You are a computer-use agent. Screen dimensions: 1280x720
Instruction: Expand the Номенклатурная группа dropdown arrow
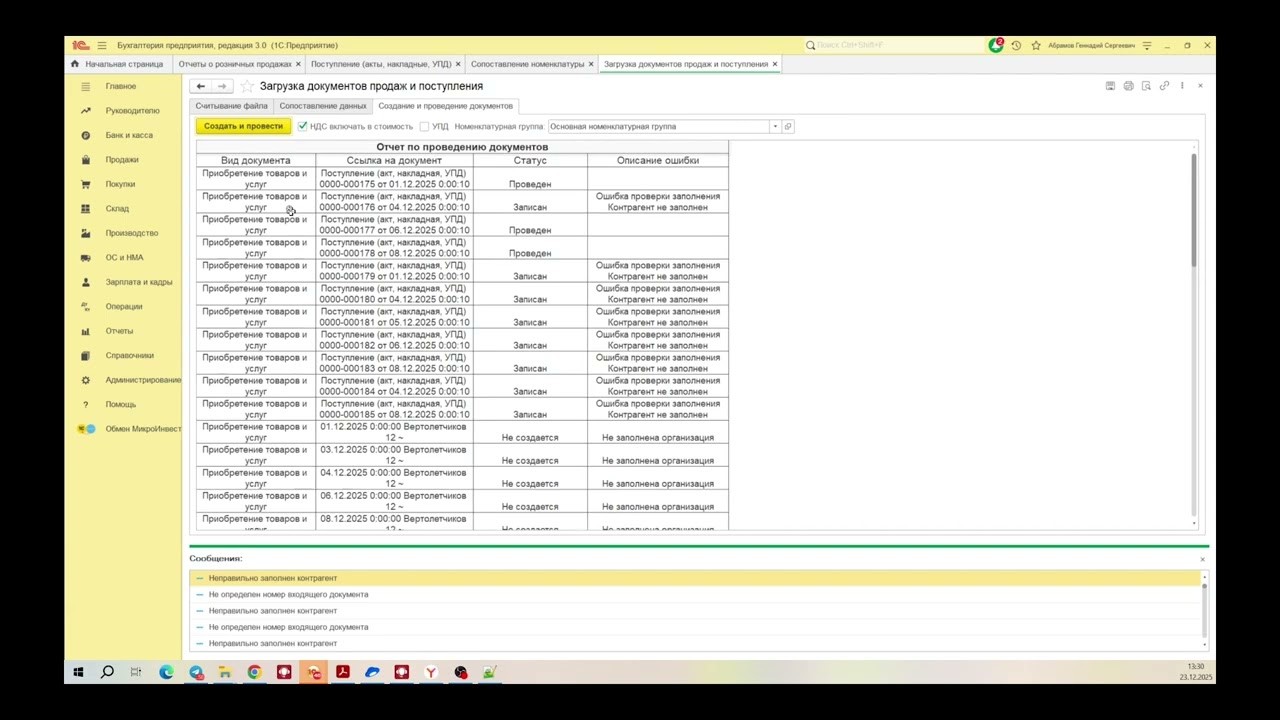[x=774, y=126]
